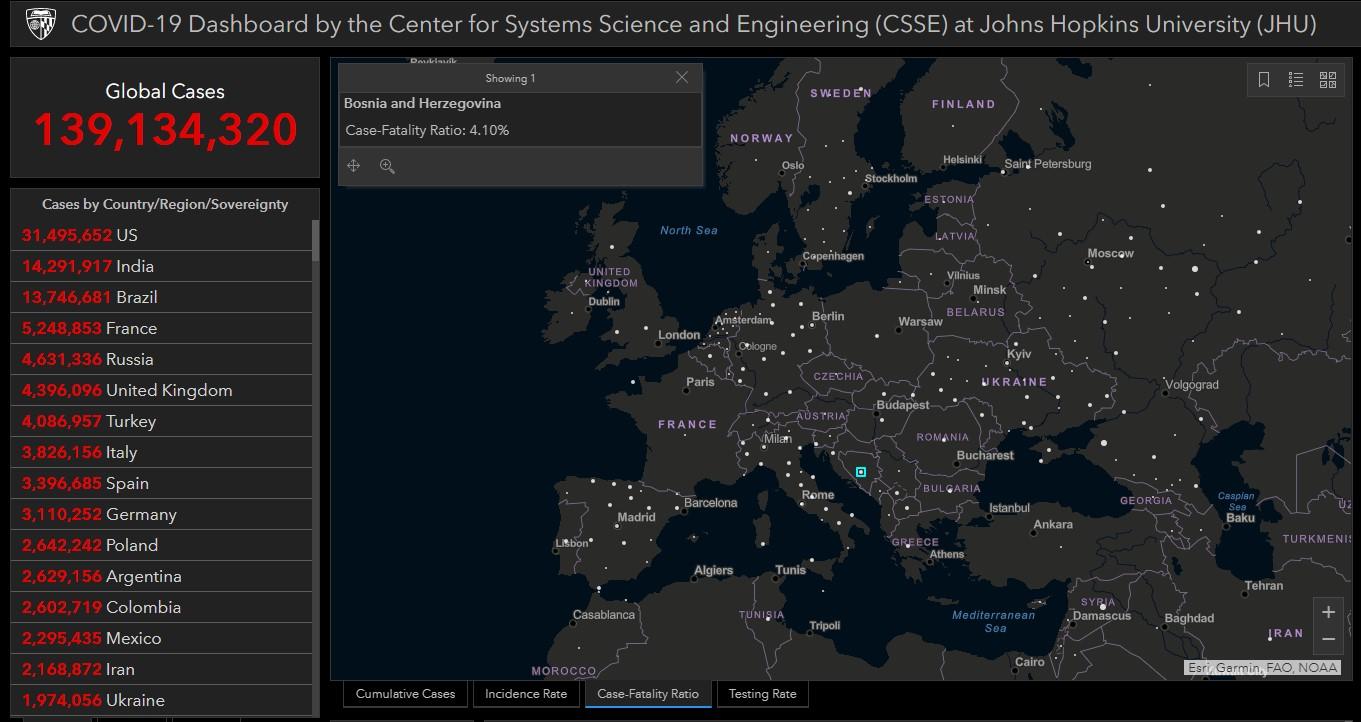This screenshot has width=1361, height=722.
Task: Switch to Testing Rate tab
Action: [x=762, y=694]
